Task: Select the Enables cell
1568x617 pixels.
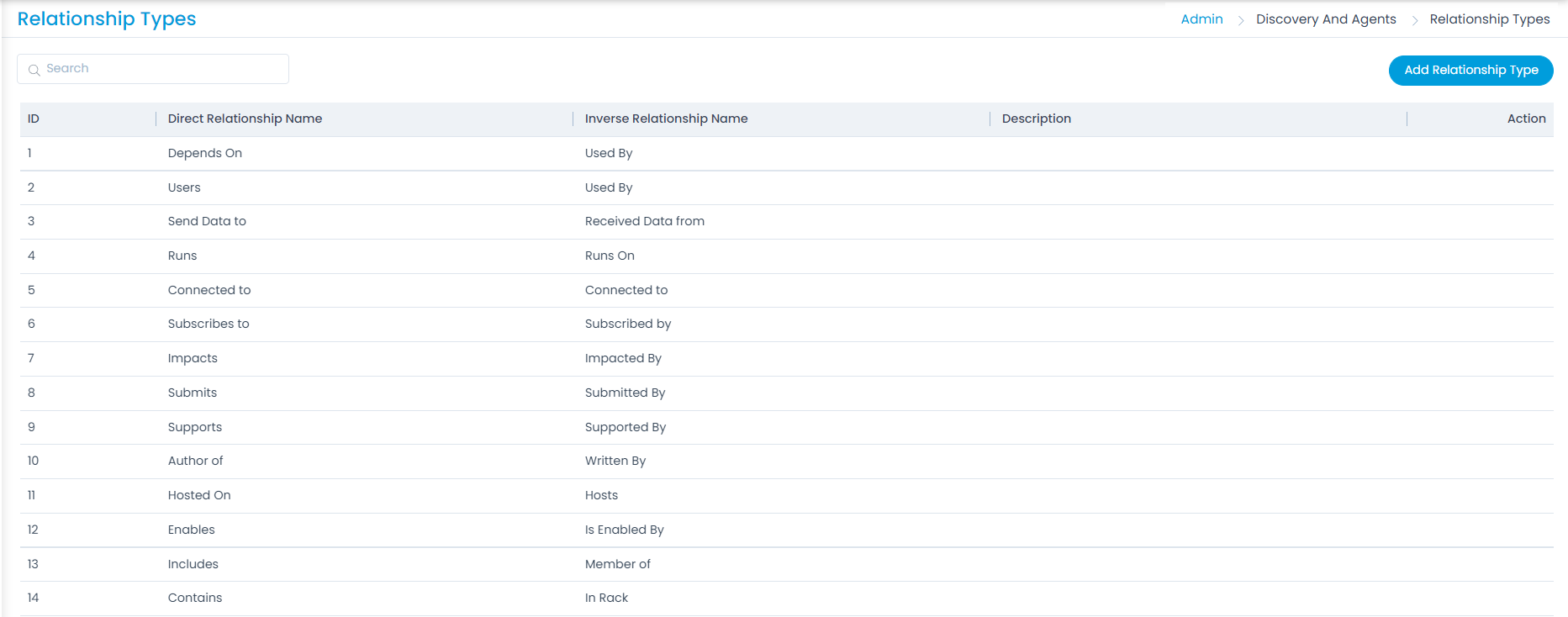Action: [191, 530]
